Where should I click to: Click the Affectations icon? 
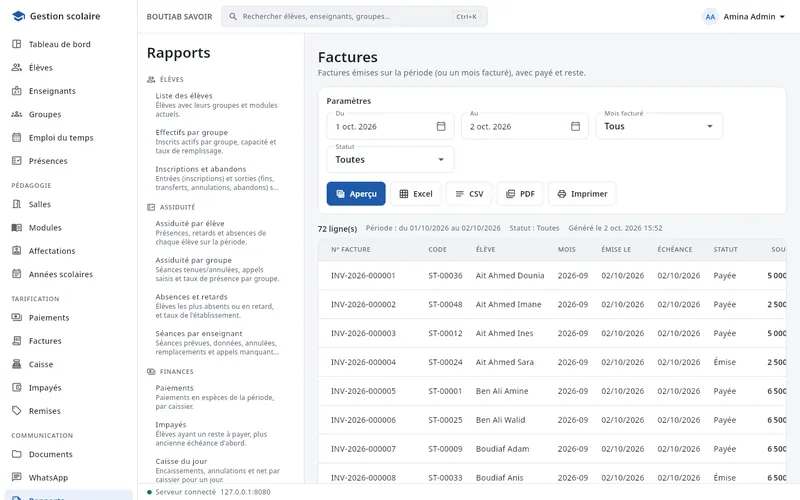coord(17,251)
